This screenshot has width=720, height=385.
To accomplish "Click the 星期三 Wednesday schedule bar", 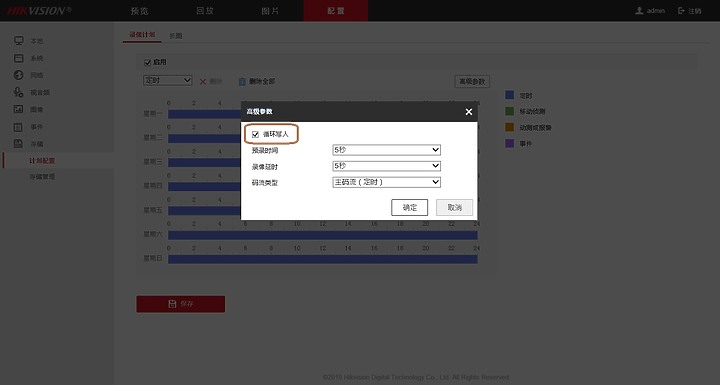I will (x=204, y=163).
